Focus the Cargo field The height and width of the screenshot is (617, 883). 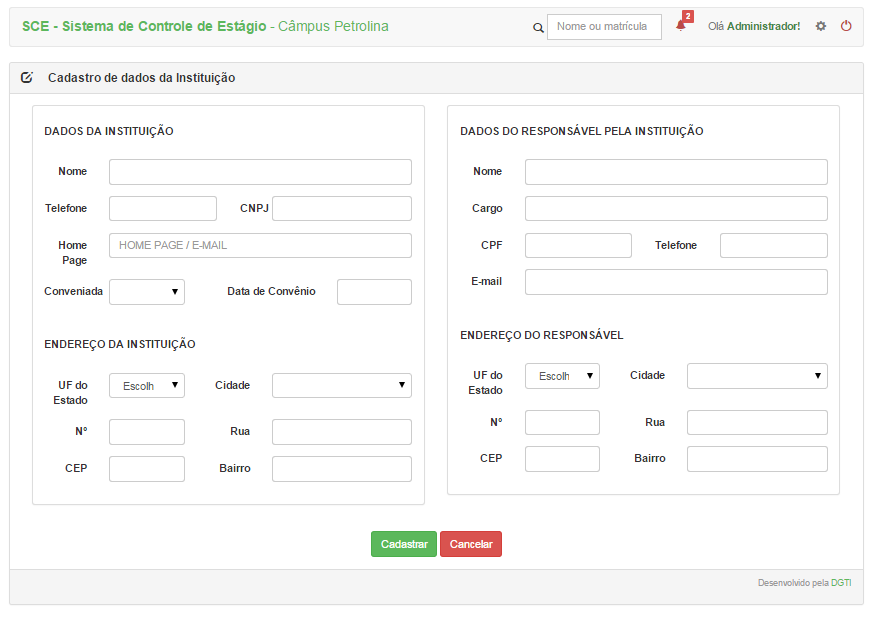(676, 208)
